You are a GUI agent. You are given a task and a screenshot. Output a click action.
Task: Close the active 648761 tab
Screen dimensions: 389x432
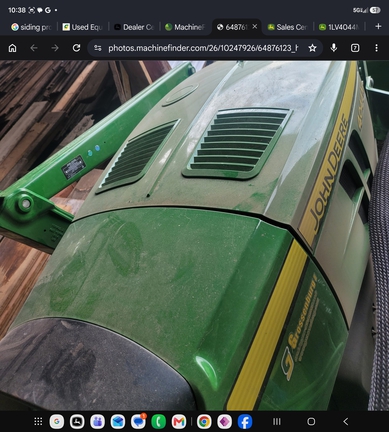tap(255, 26)
